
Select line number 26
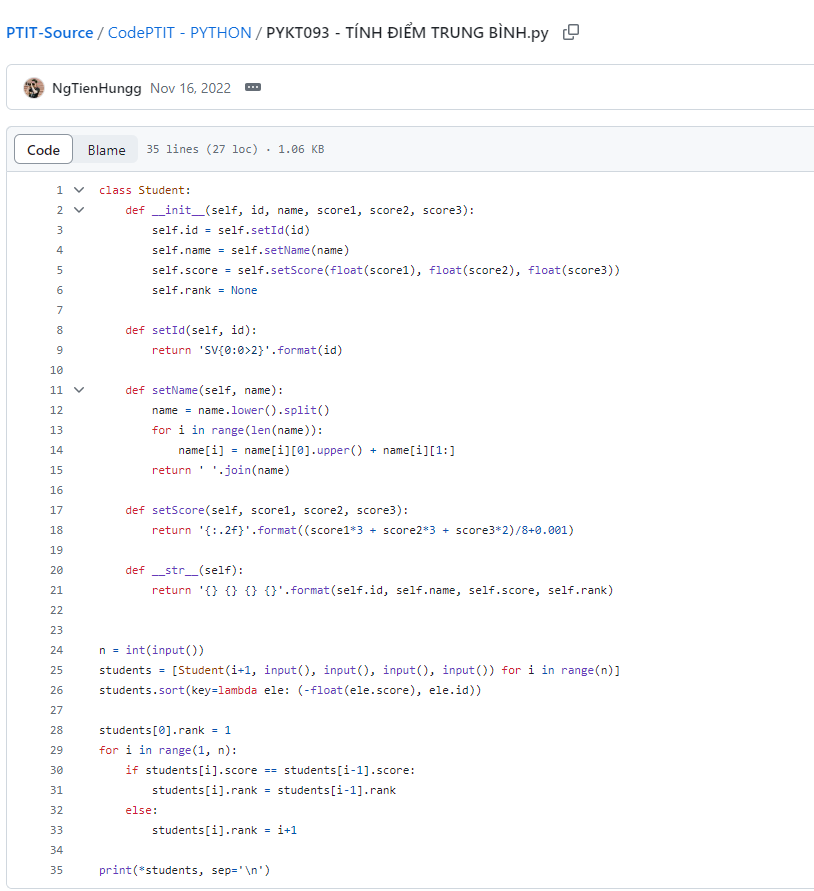tap(56, 690)
